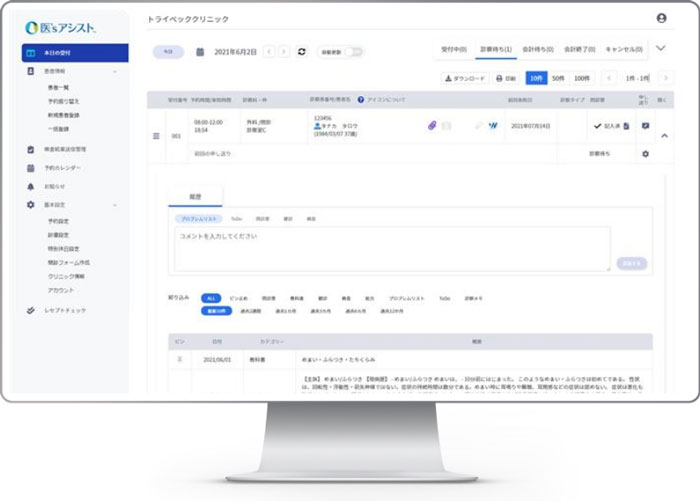700x501 pixels.
Task: Open the gear settings icon in patient row
Action: coord(645,153)
